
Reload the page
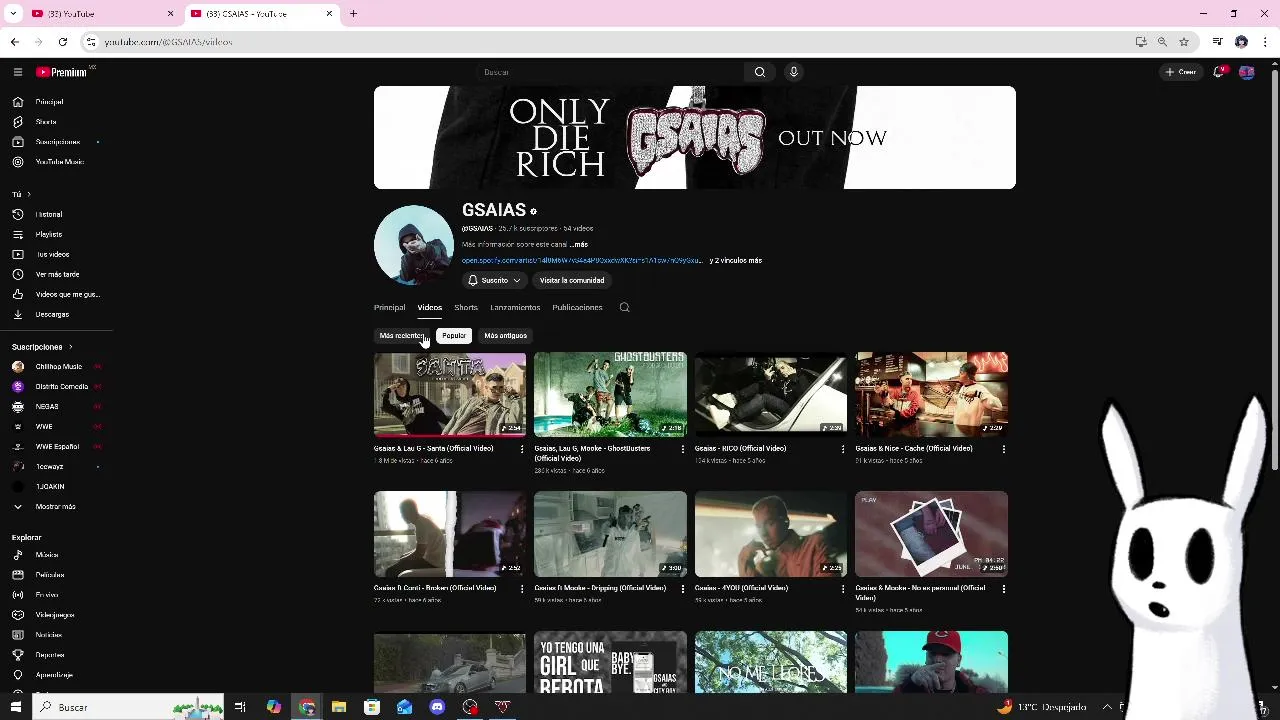[62, 42]
